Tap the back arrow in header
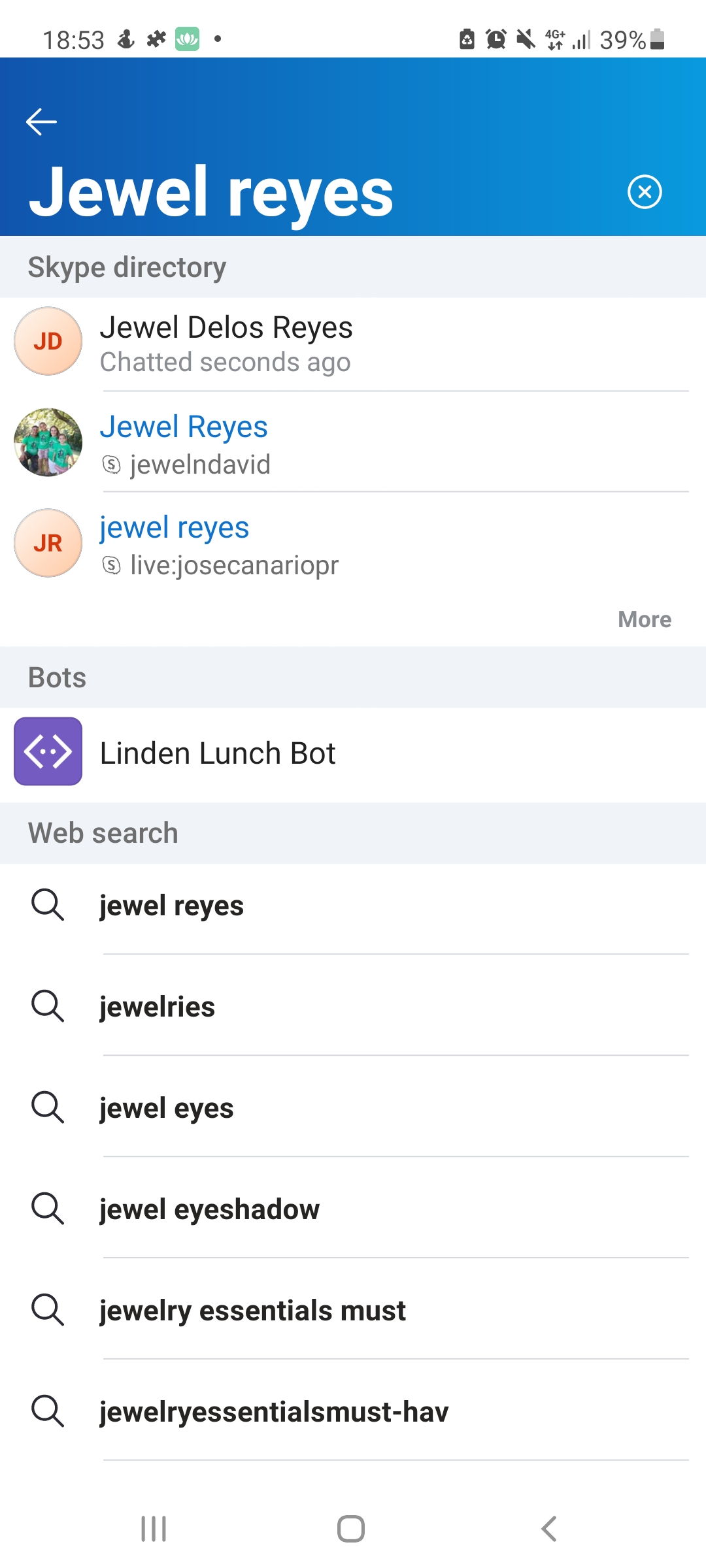This screenshot has width=706, height=1568. (x=41, y=122)
